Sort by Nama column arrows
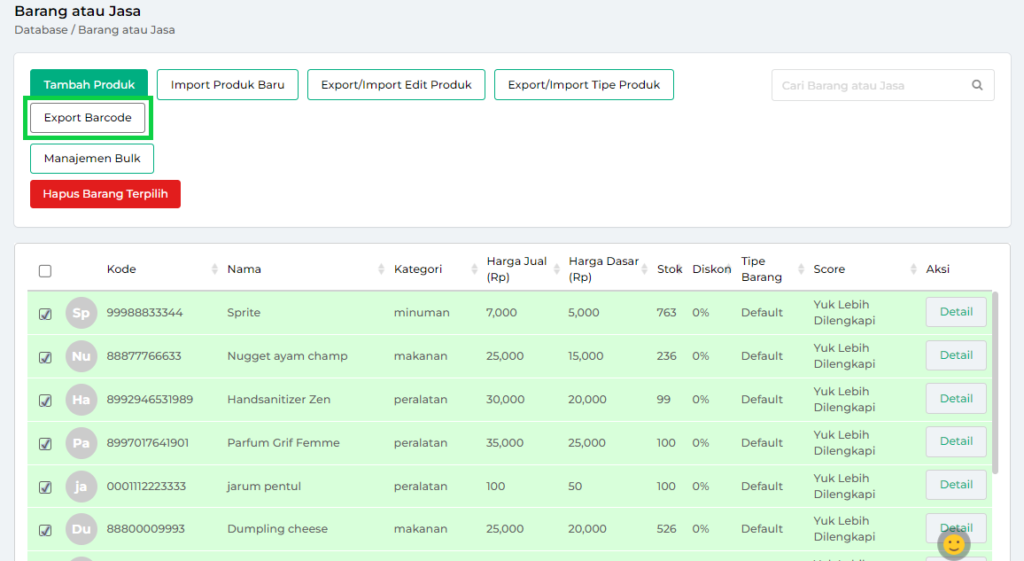 pyautogui.click(x=381, y=270)
